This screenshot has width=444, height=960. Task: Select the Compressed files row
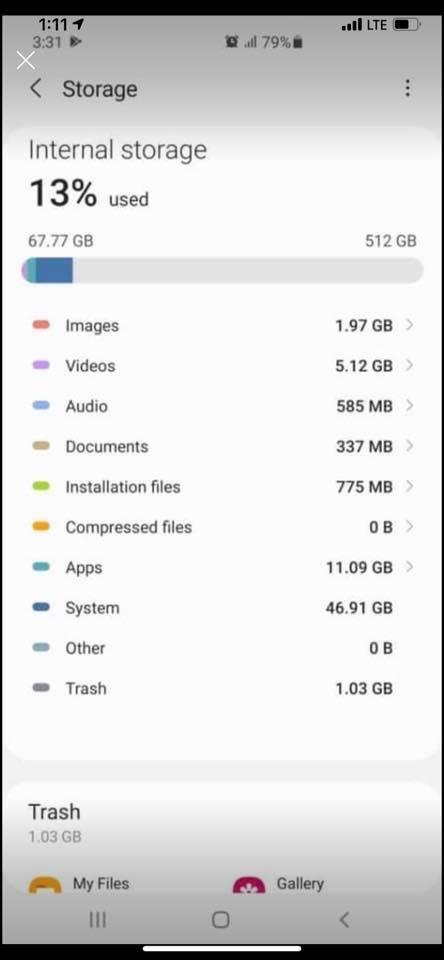click(x=222, y=527)
